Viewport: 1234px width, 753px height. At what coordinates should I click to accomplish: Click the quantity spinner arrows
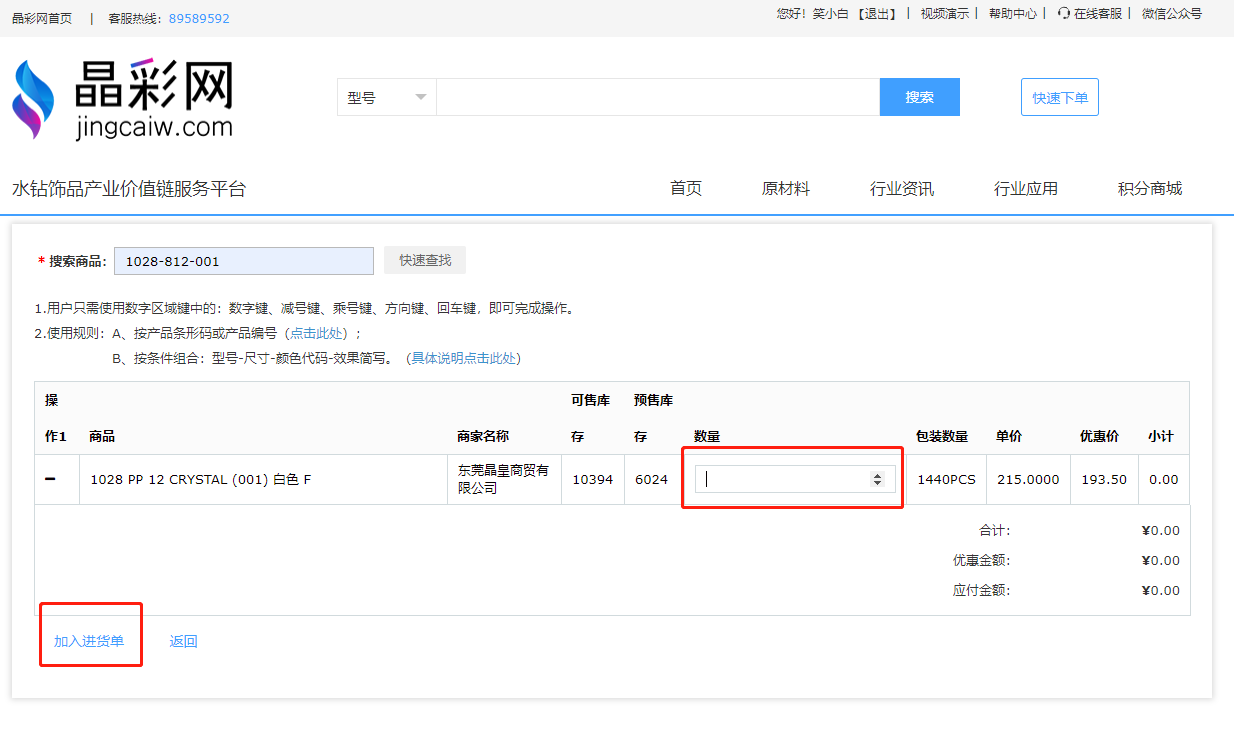click(877, 479)
